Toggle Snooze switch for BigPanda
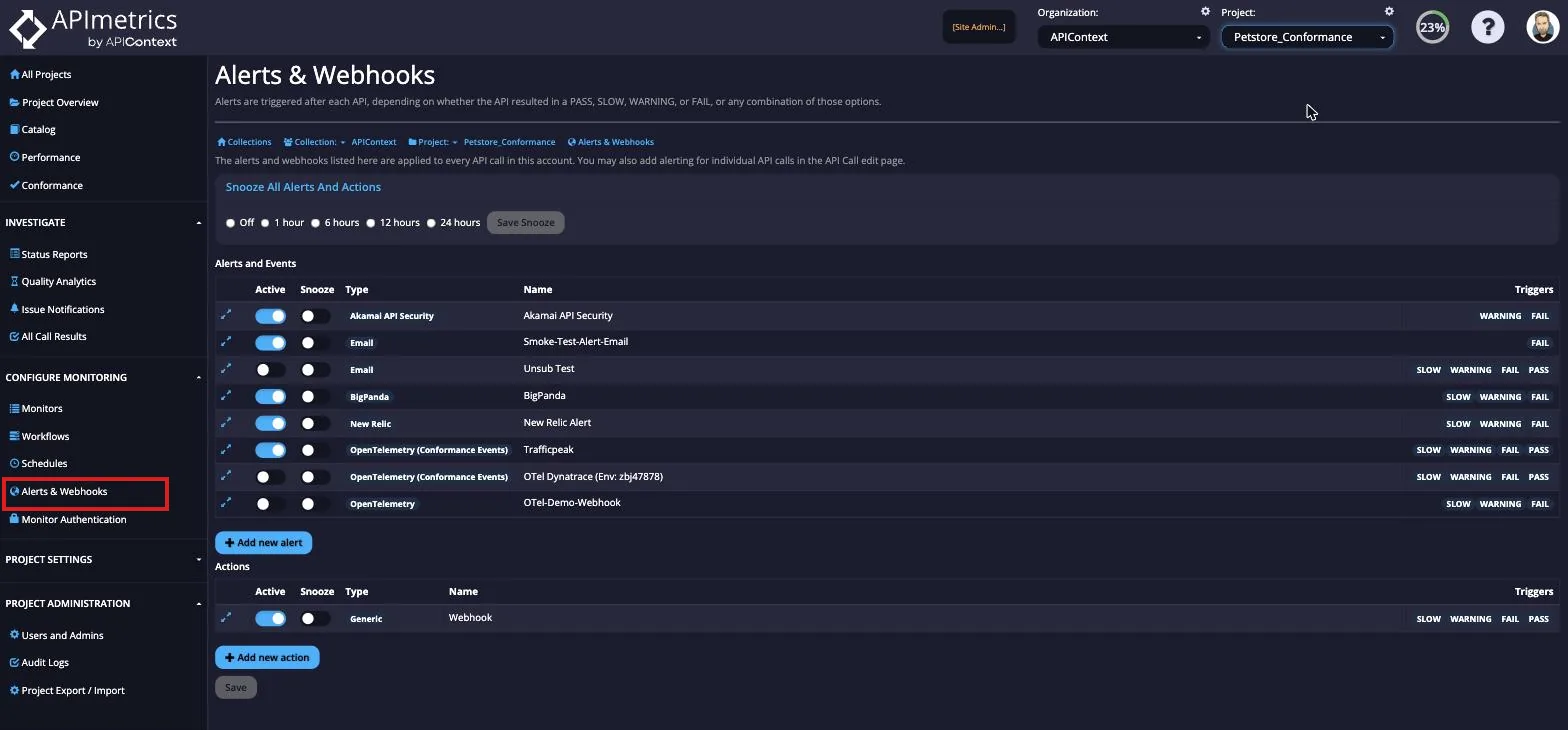The height and width of the screenshot is (730, 1568). coord(315,397)
